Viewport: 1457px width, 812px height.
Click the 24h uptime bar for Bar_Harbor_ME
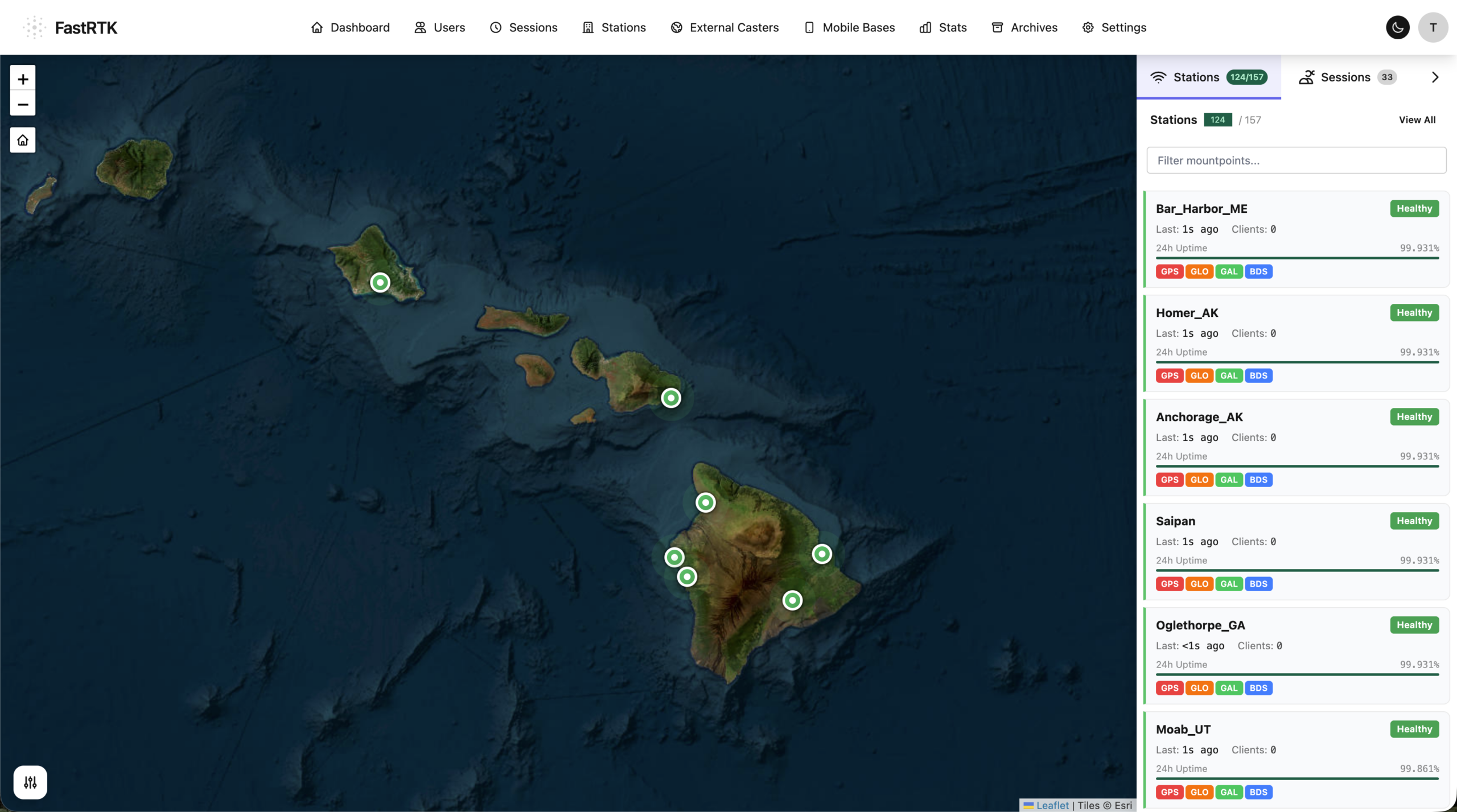point(1297,258)
